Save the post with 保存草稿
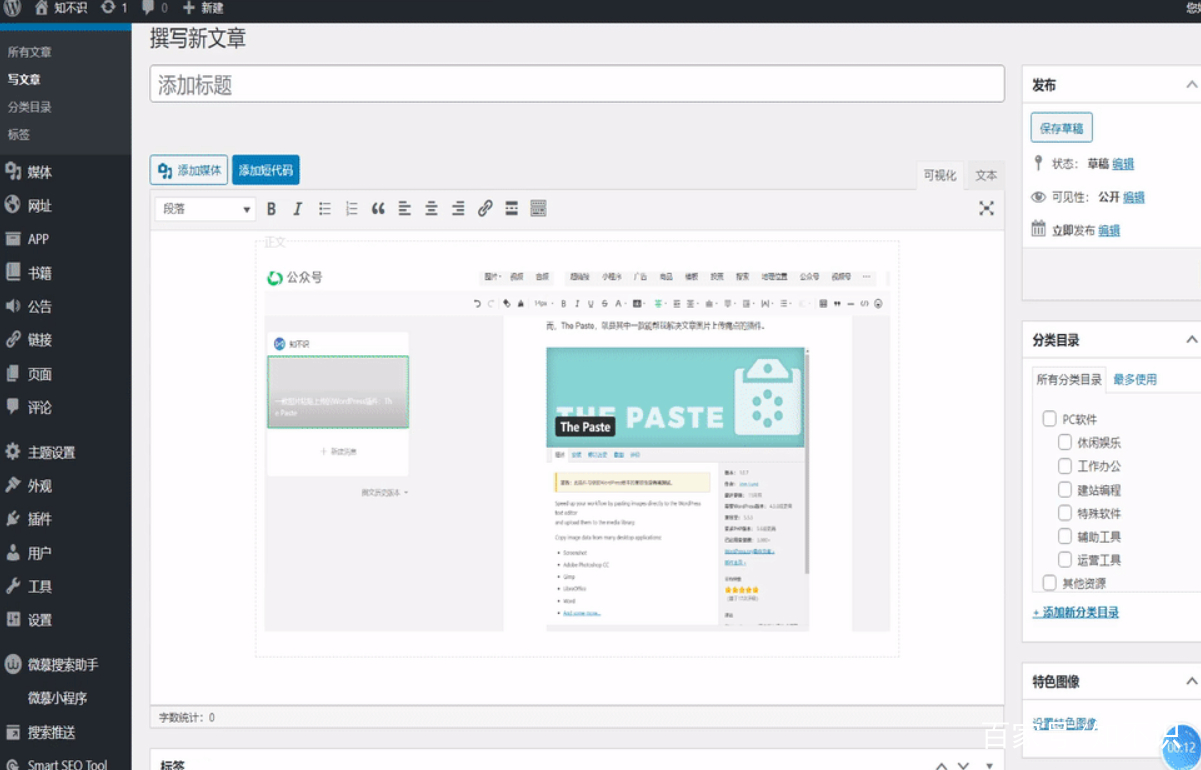Viewport: 1201px width, 770px height. [1062, 128]
